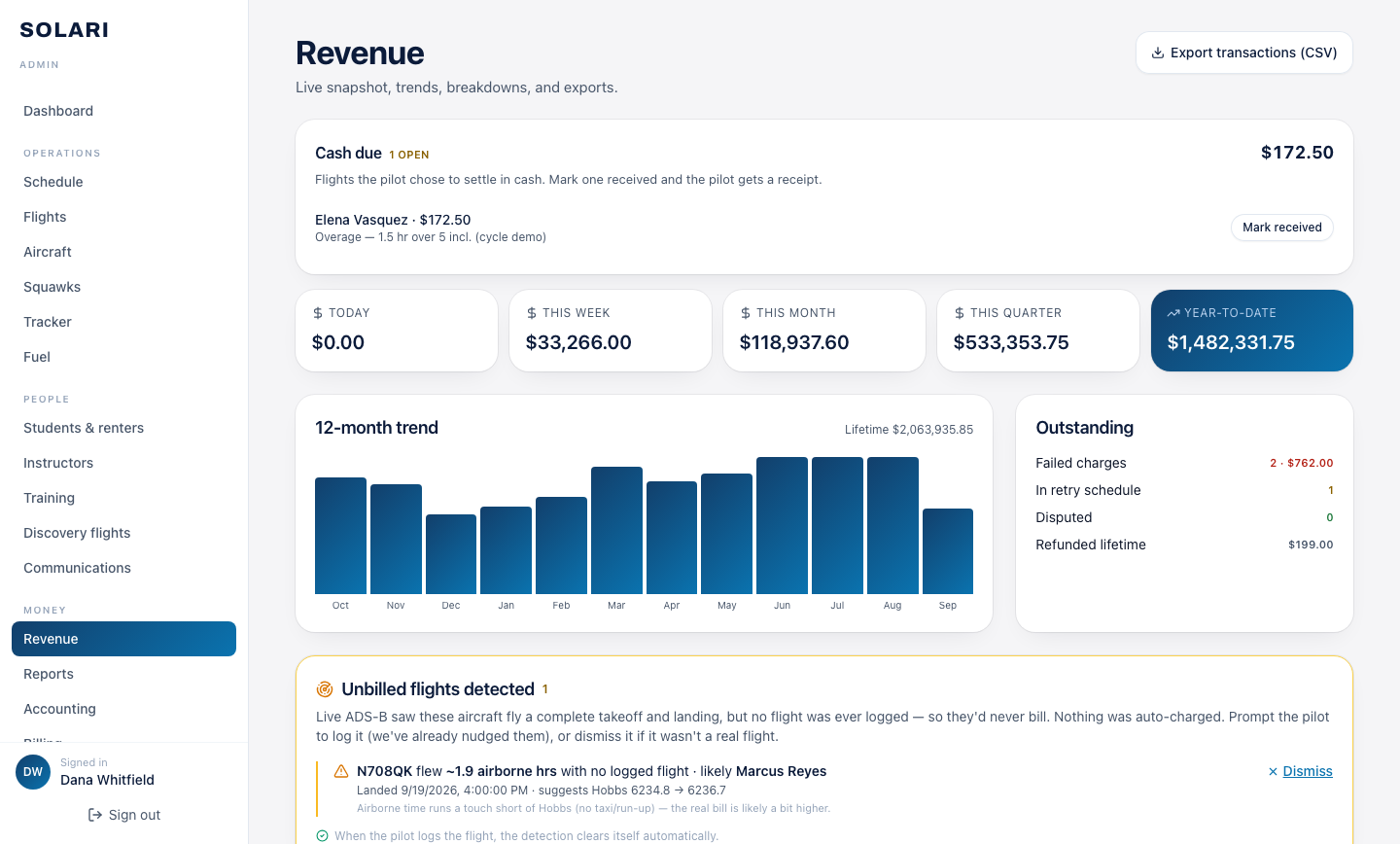
Task: Click Export transactions (CSV) button
Action: [1244, 53]
